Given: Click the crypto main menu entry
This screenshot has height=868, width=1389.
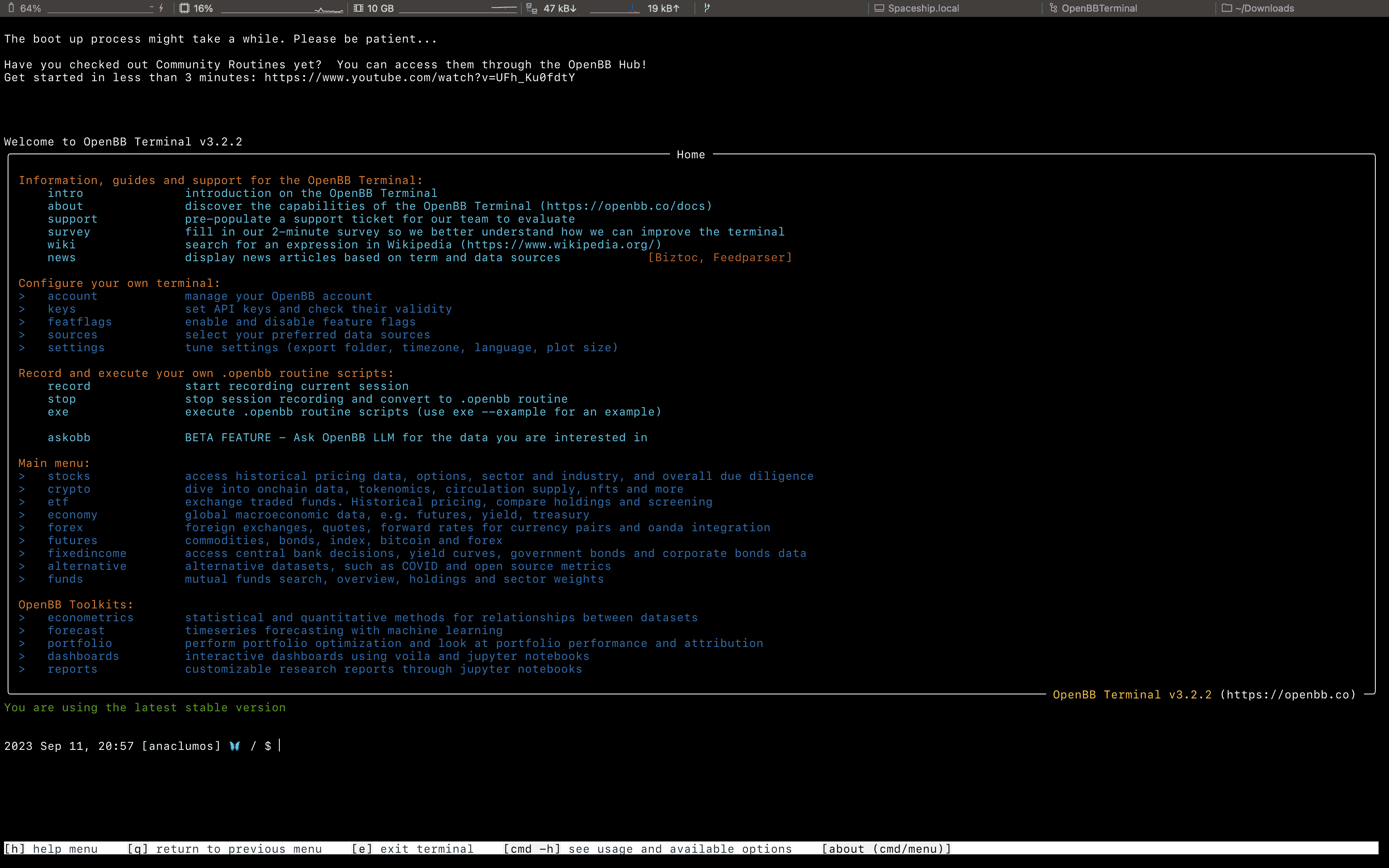Looking at the screenshot, I should pyautogui.click(x=69, y=489).
